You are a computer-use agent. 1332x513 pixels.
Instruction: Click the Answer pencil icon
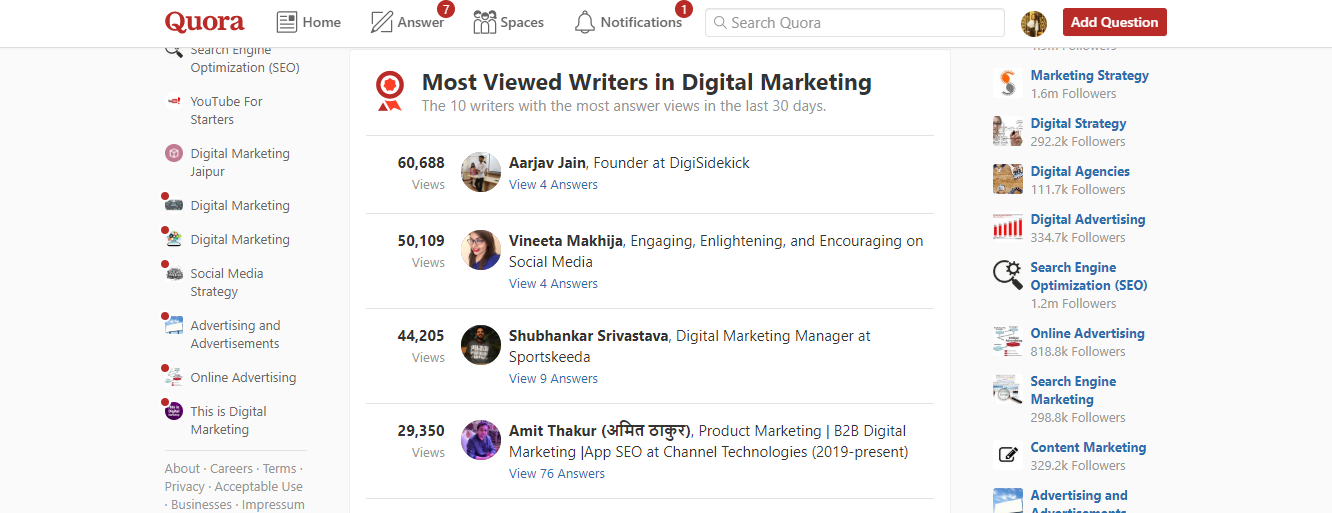click(x=381, y=22)
